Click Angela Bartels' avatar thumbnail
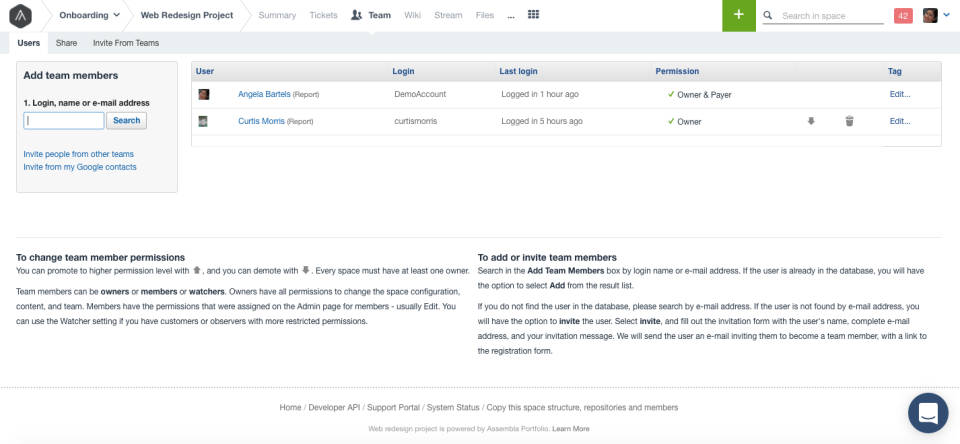Viewport: 960px width, 444px height. pyautogui.click(x=204, y=94)
